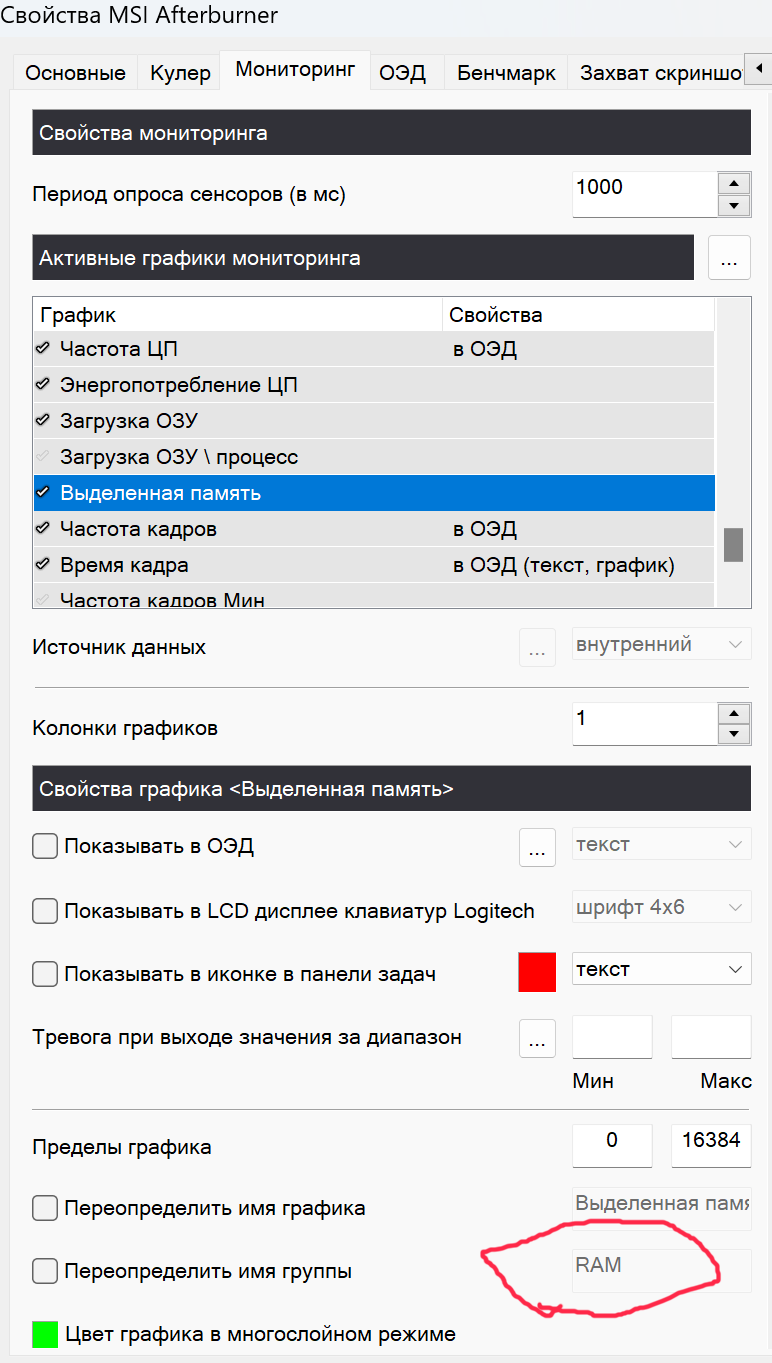
Task: Toggle checkmark beside Частота ЦП graph
Action: 42,349
